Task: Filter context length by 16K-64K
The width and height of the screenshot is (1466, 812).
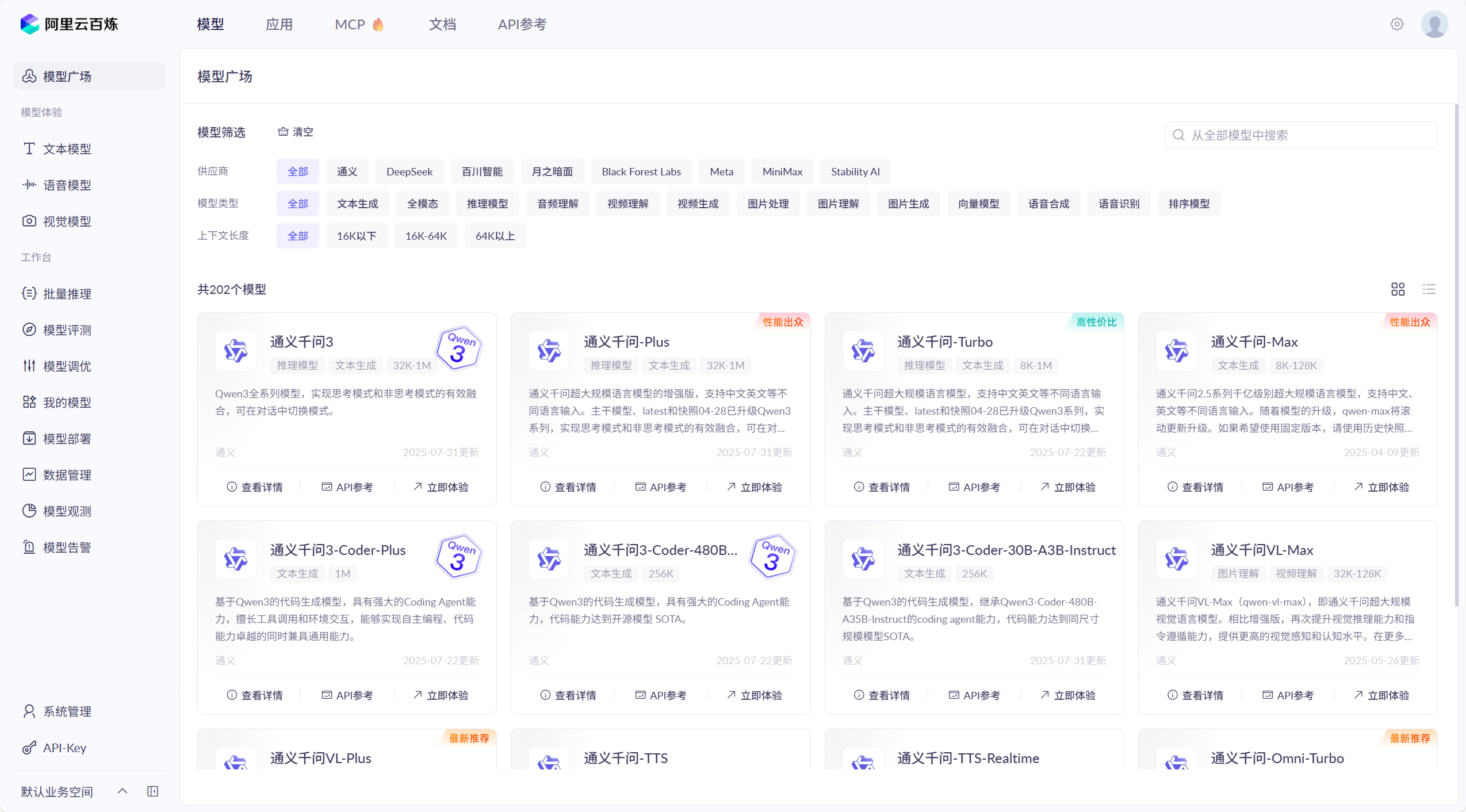Action: (x=426, y=236)
